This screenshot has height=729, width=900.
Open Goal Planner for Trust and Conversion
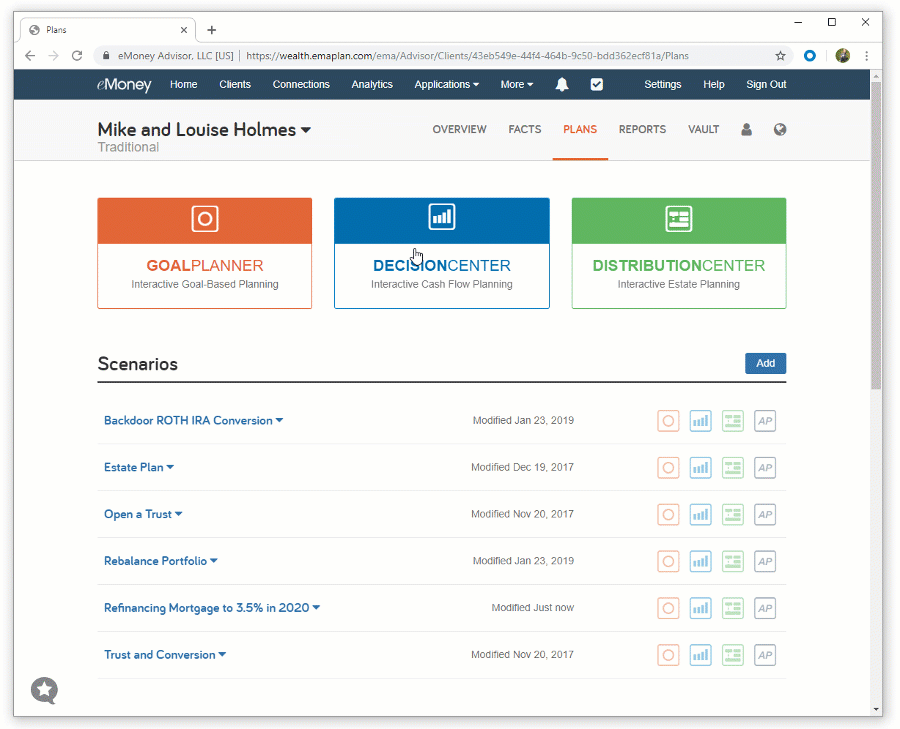(668, 655)
